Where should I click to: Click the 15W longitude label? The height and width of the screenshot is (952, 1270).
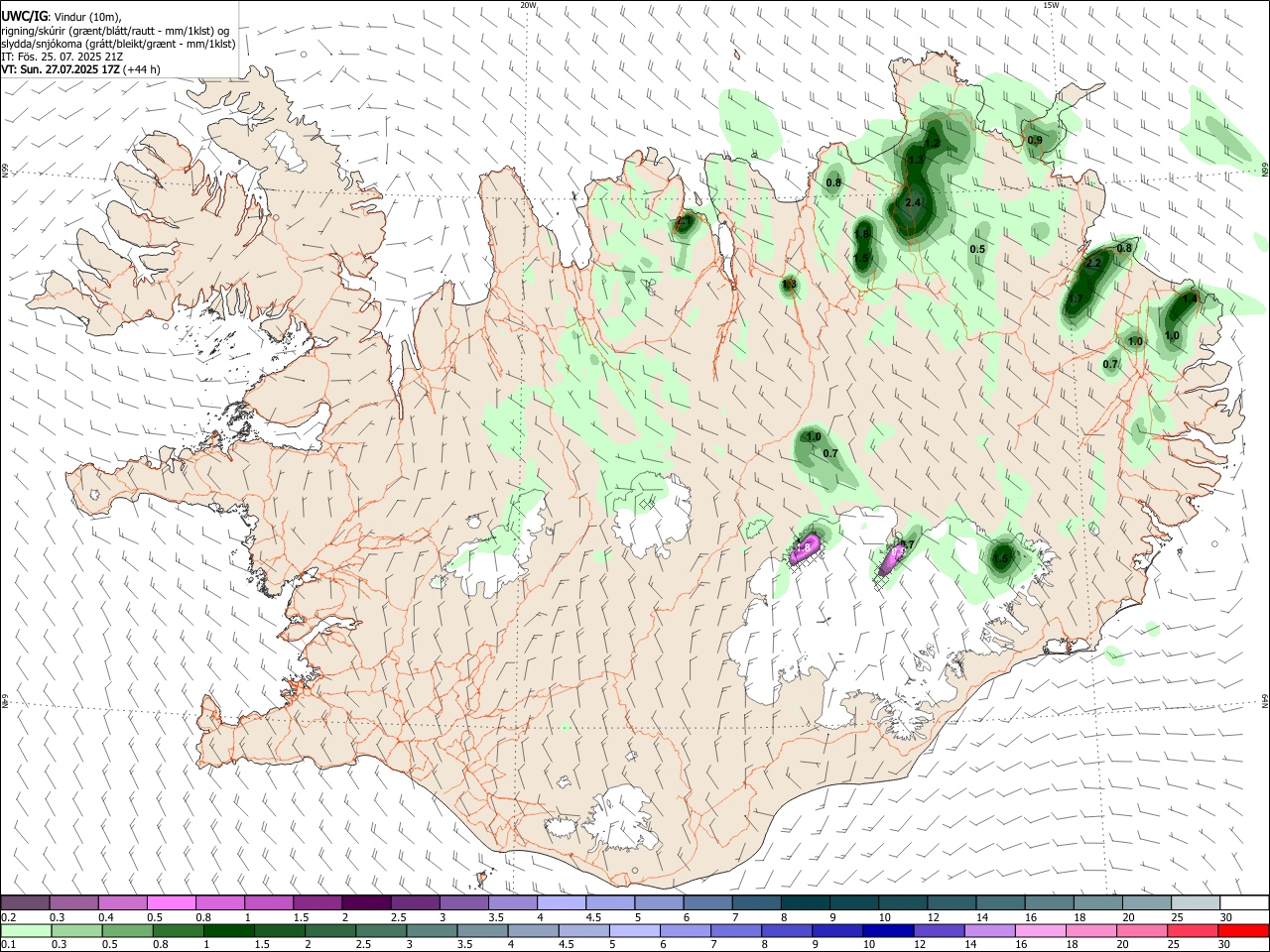coord(1051,5)
